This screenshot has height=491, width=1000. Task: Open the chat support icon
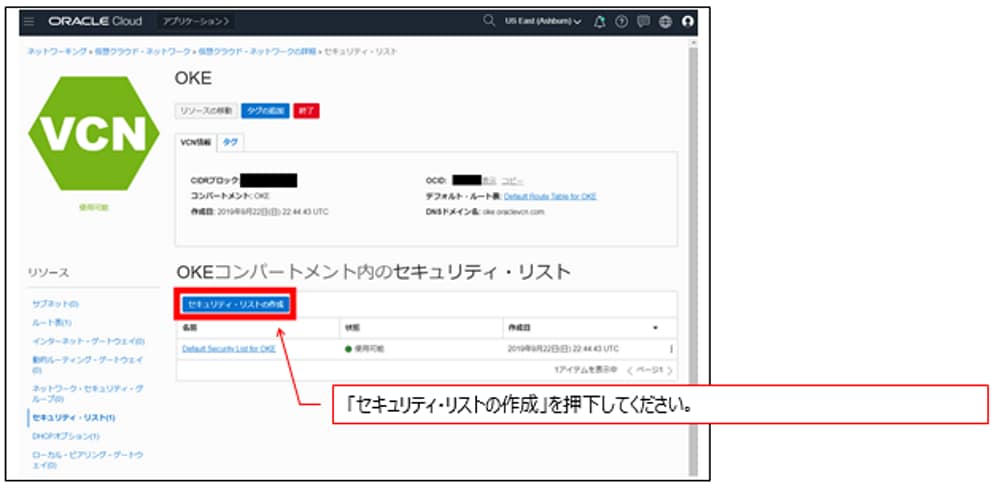click(x=643, y=22)
